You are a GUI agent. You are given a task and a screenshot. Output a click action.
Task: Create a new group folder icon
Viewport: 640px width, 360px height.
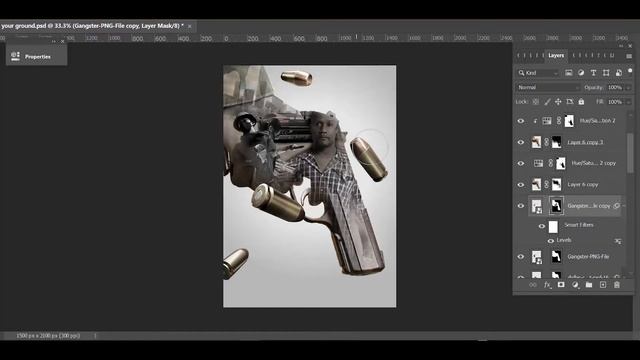pos(589,285)
